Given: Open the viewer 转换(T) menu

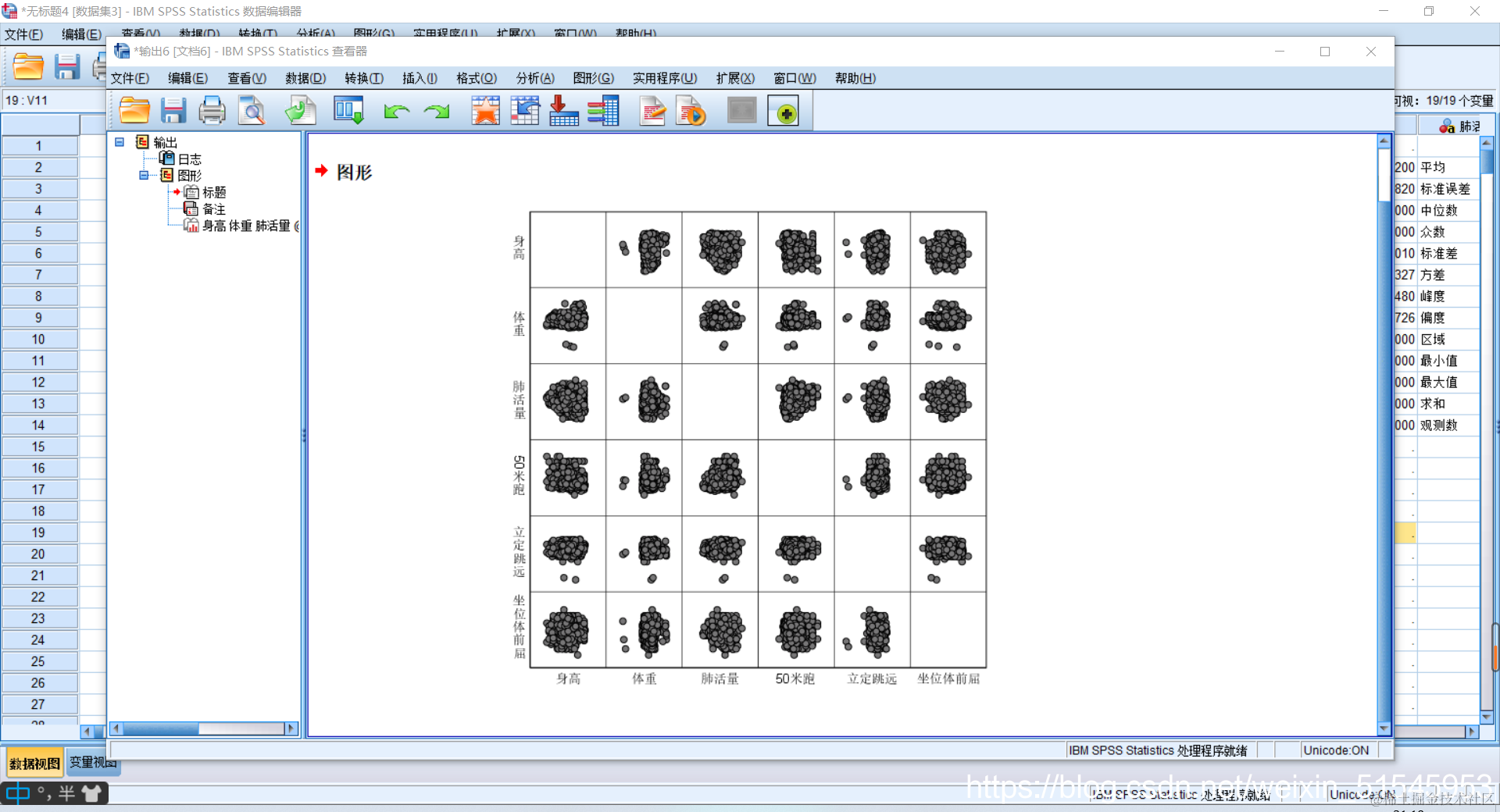Looking at the screenshot, I should coord(364,78).
